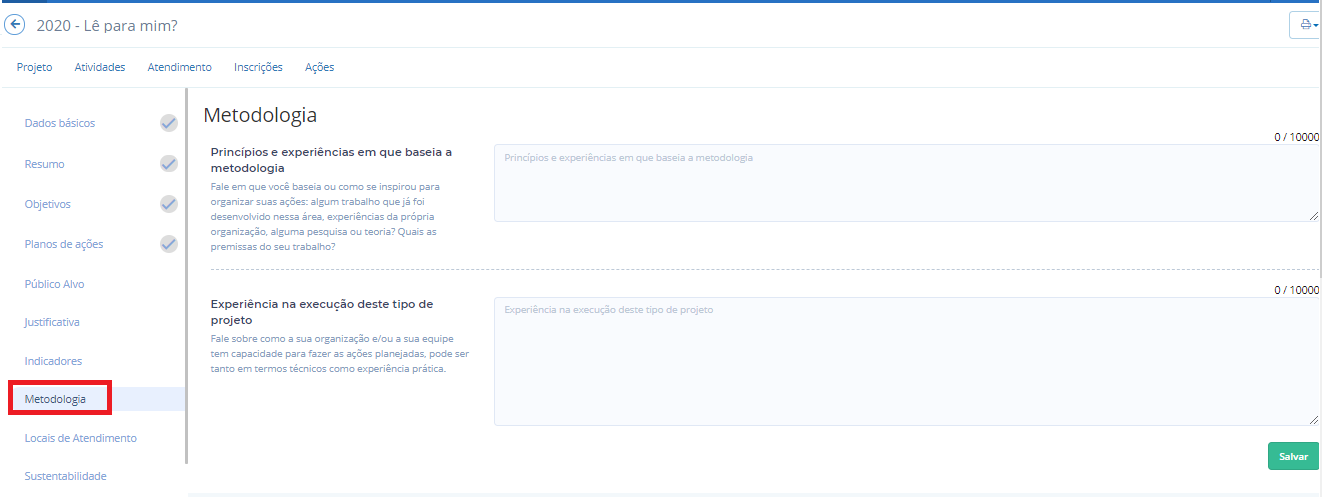
Task: Click the Princípios e experiências text area
Action: click(905, 183)
